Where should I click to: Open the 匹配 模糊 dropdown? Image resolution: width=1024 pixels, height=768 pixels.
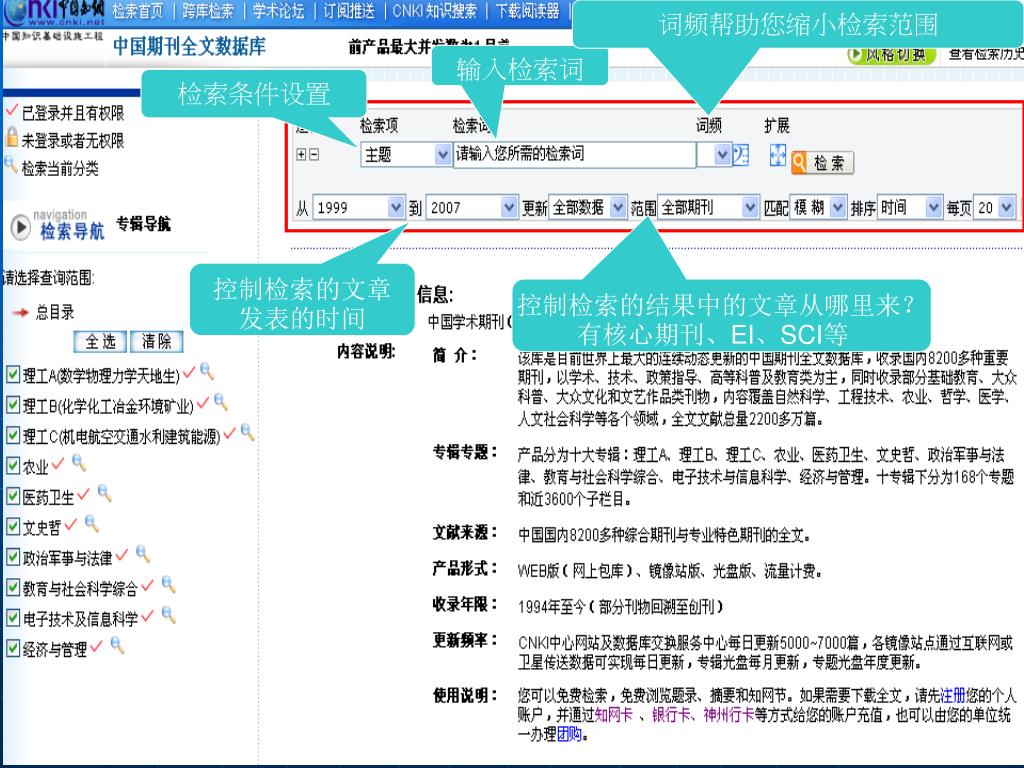[x=818, y=208]
